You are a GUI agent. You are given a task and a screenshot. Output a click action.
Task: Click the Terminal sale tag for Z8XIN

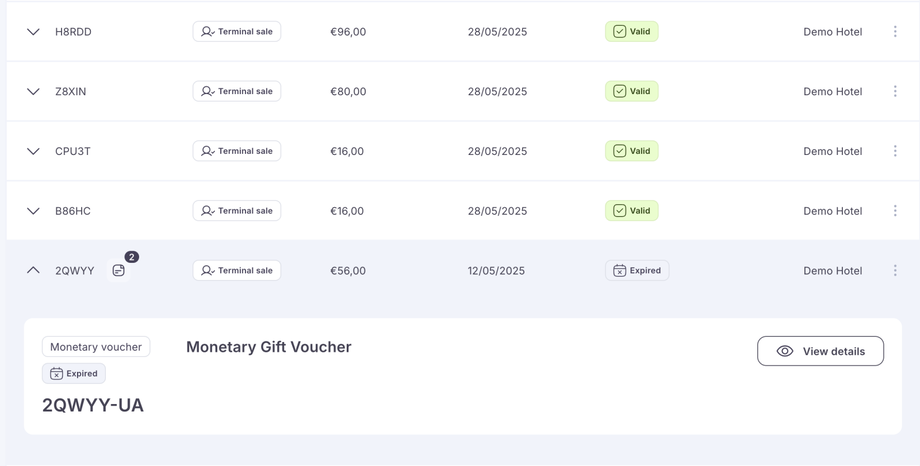point(237,91)
